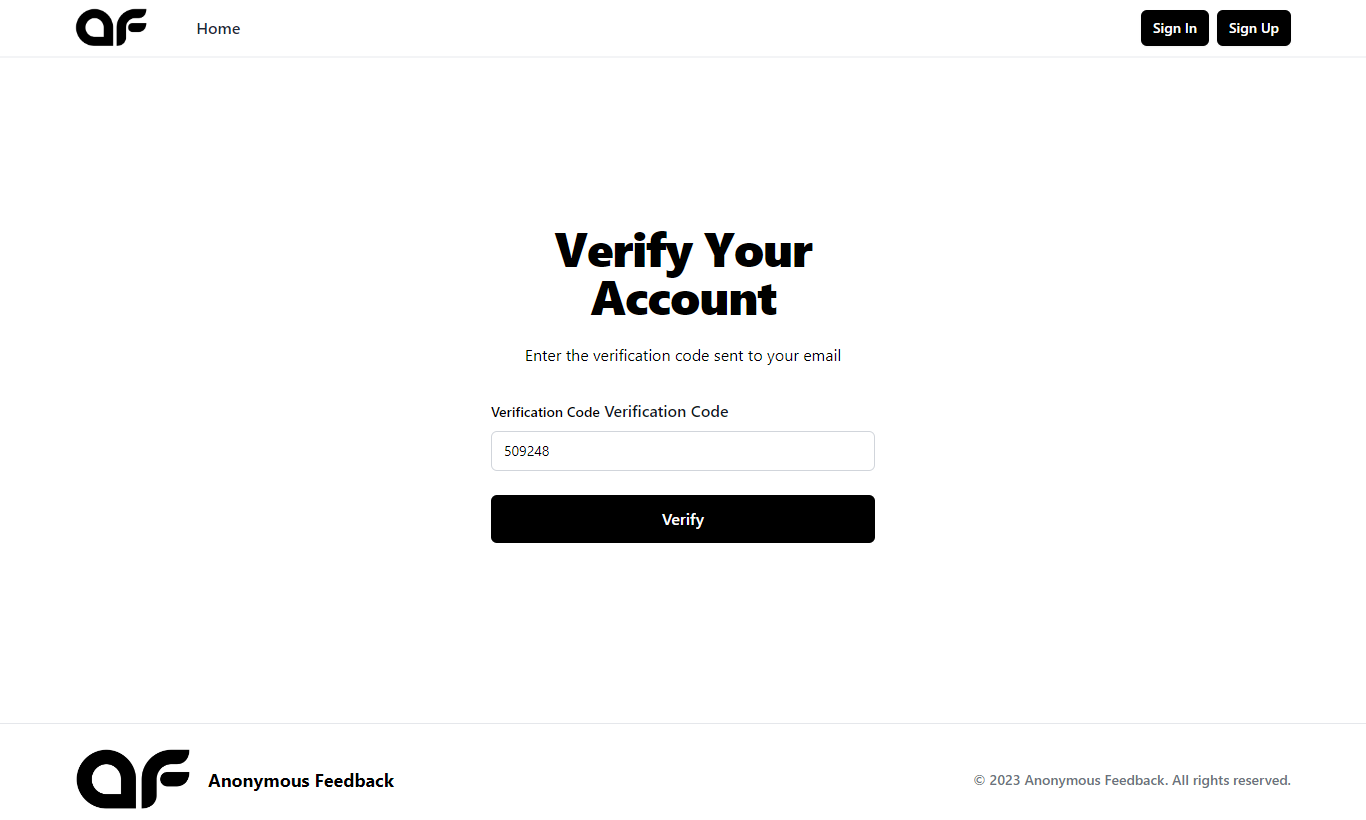Click the letter f in the footer logo
This screenshot has height=820, width=1366.
click(163, 779)
